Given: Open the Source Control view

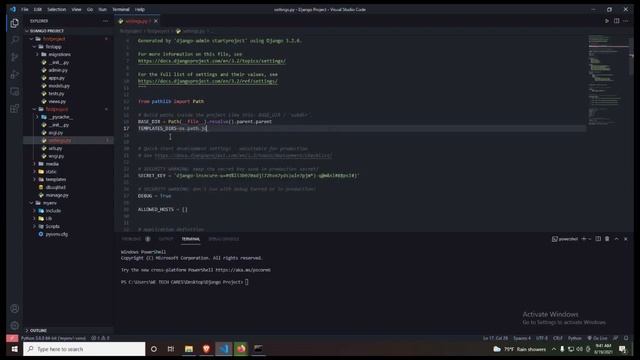Looking at the screenshot, I should (x=14, y=57).
